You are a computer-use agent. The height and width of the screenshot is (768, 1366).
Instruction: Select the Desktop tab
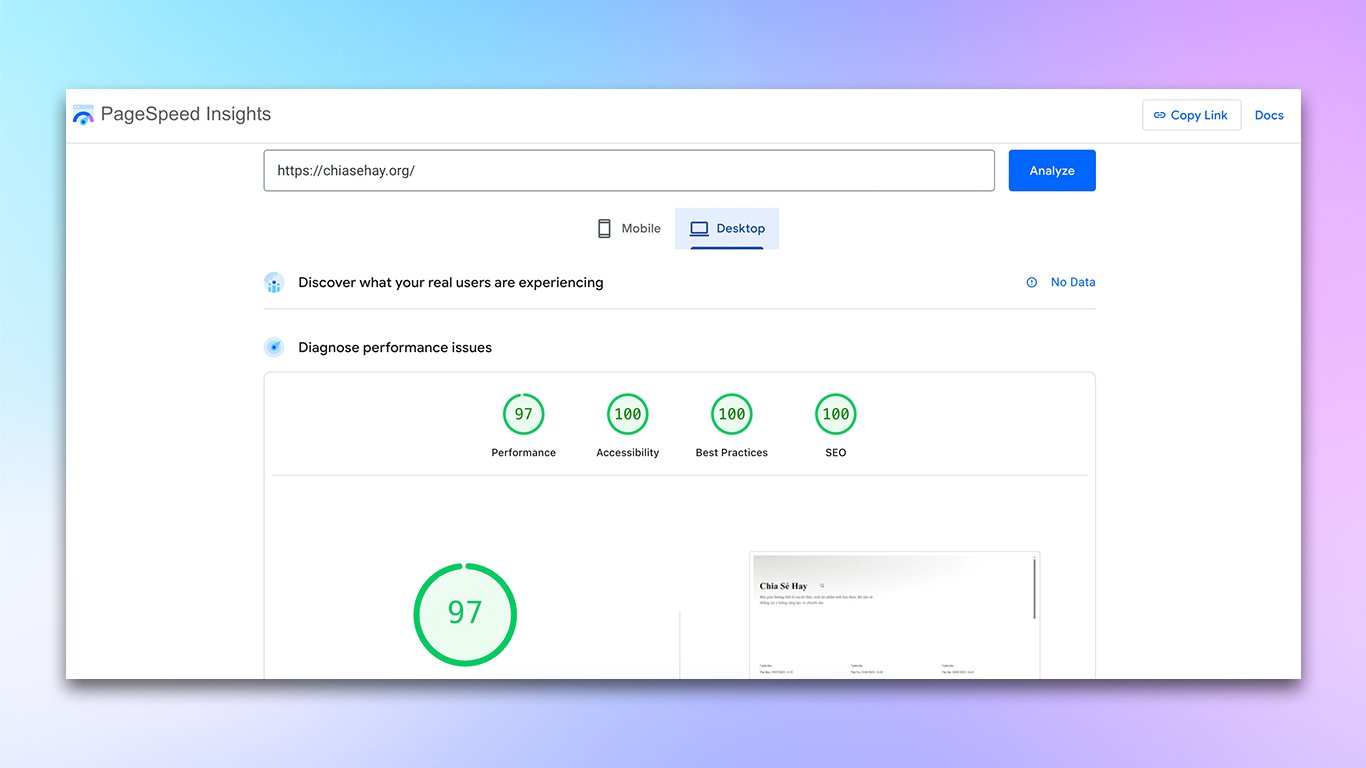(x=727, y=228)
